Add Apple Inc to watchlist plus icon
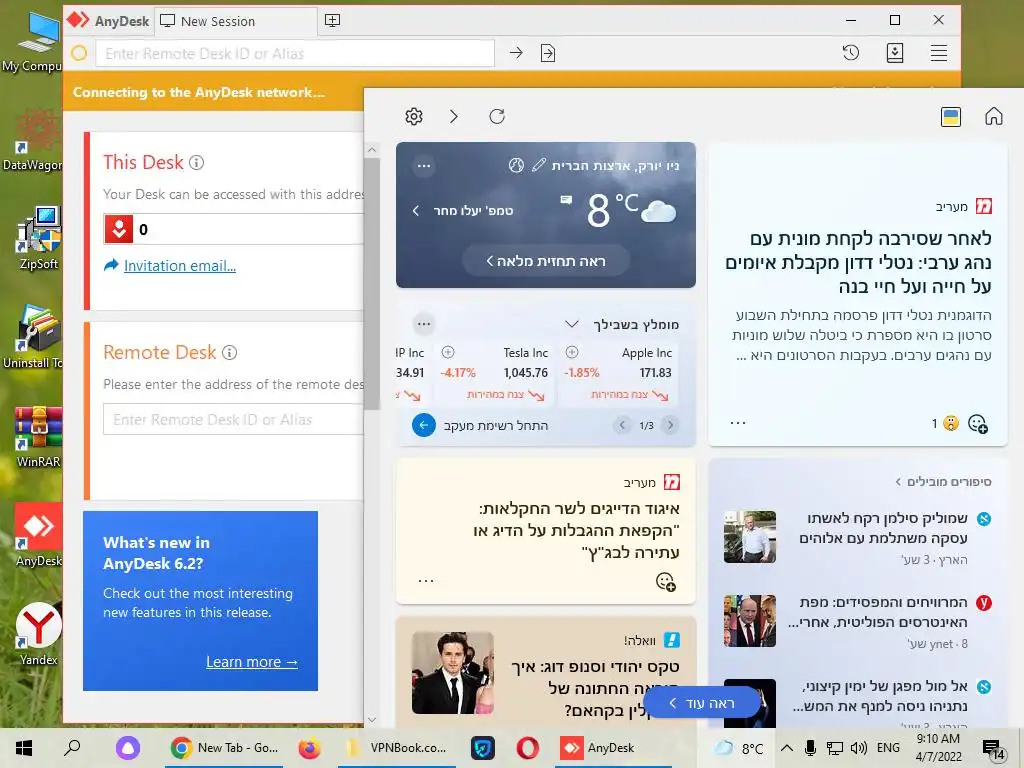 571,353
